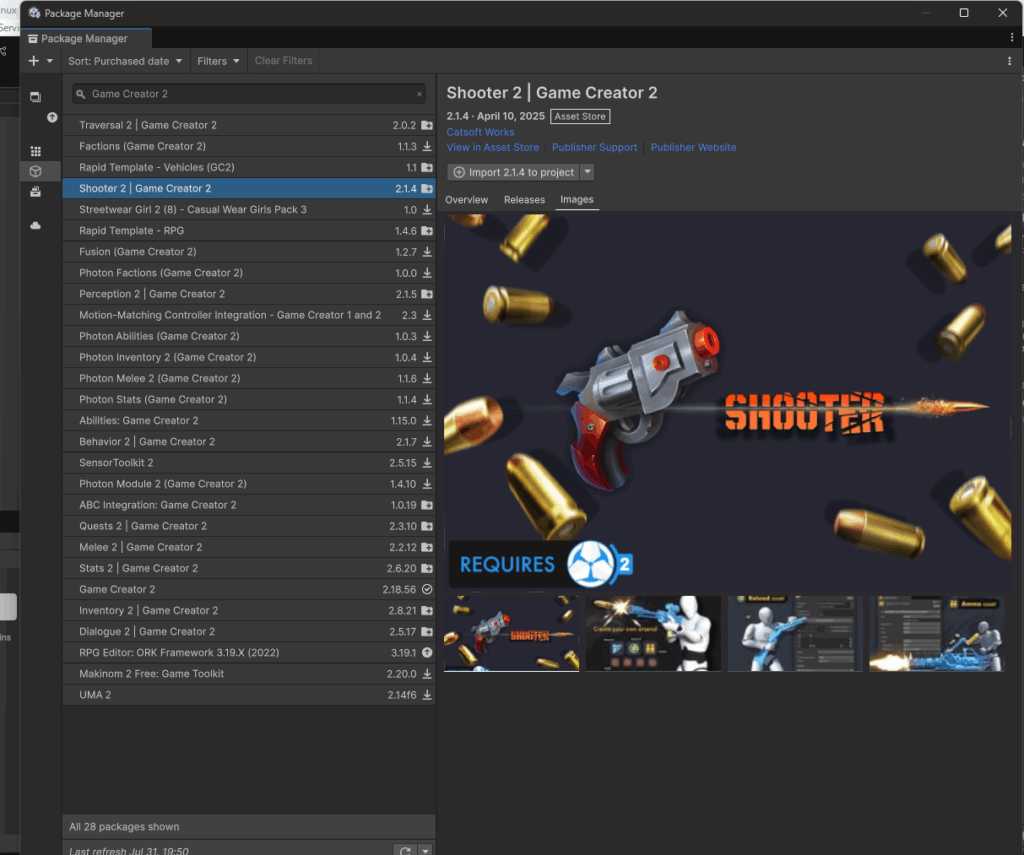Click the import icon on Quests 2 row
Viewport: 1024px width, 855px height.
[426, 526]
